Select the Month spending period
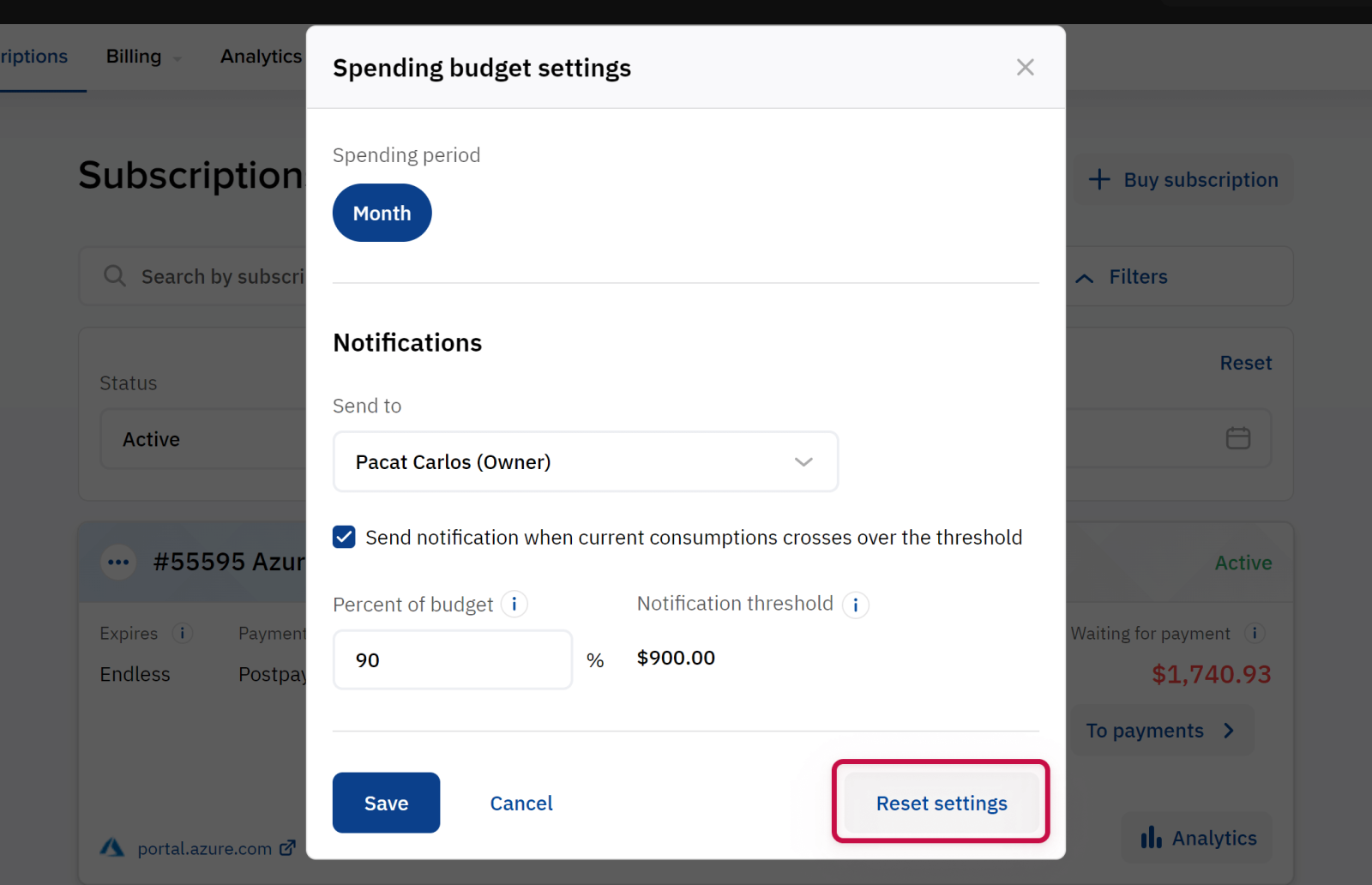This screenshot has height=885, width=1372. pos(382,214)
